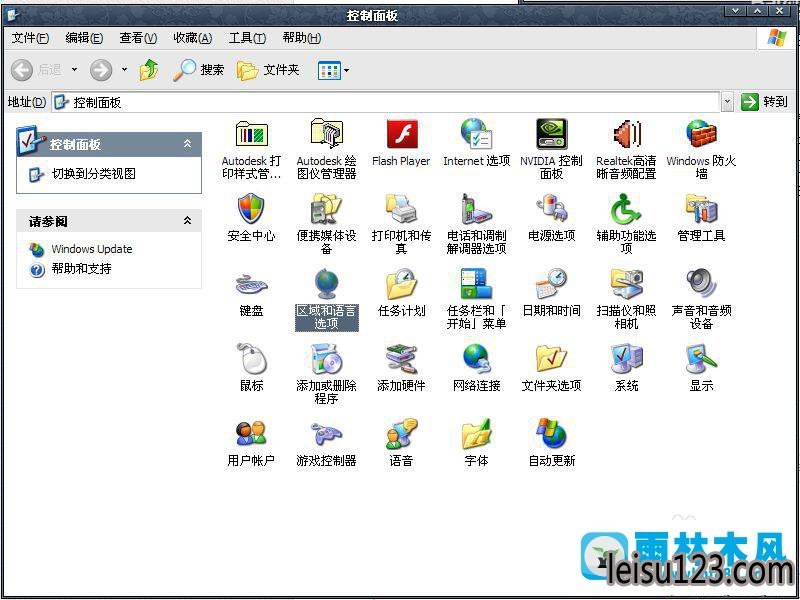Open Windows 防火墙 icon
Viewport: 800px width, 600px height.
[x=702, y=135]
